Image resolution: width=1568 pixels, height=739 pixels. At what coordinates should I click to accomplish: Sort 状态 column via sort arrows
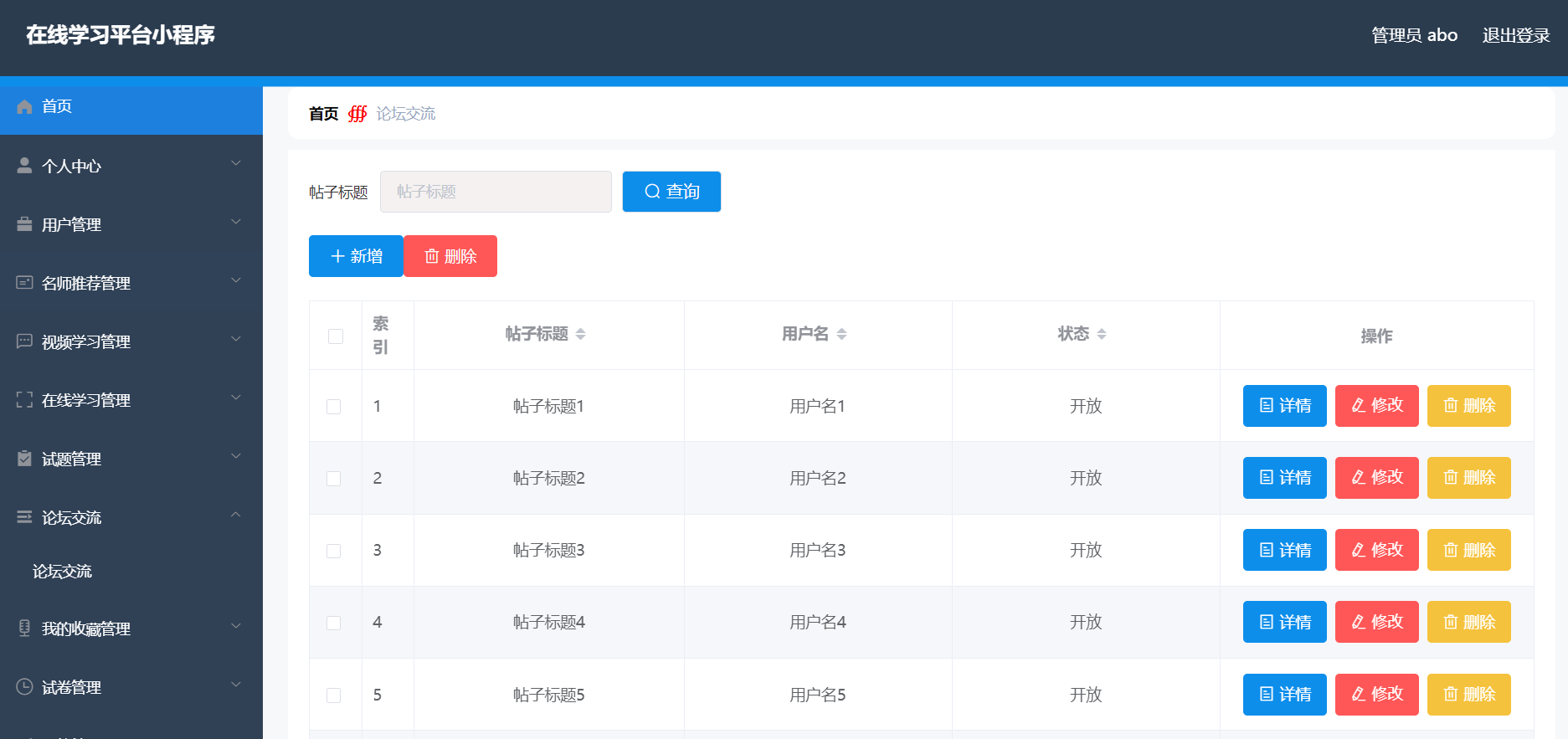pos(1102,334)
